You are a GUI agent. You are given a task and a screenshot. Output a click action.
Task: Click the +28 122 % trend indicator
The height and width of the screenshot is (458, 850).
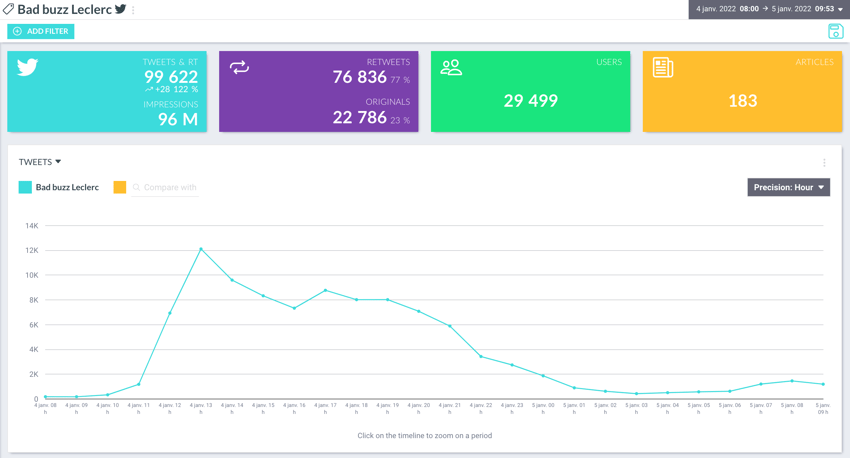tap(171, 89)
